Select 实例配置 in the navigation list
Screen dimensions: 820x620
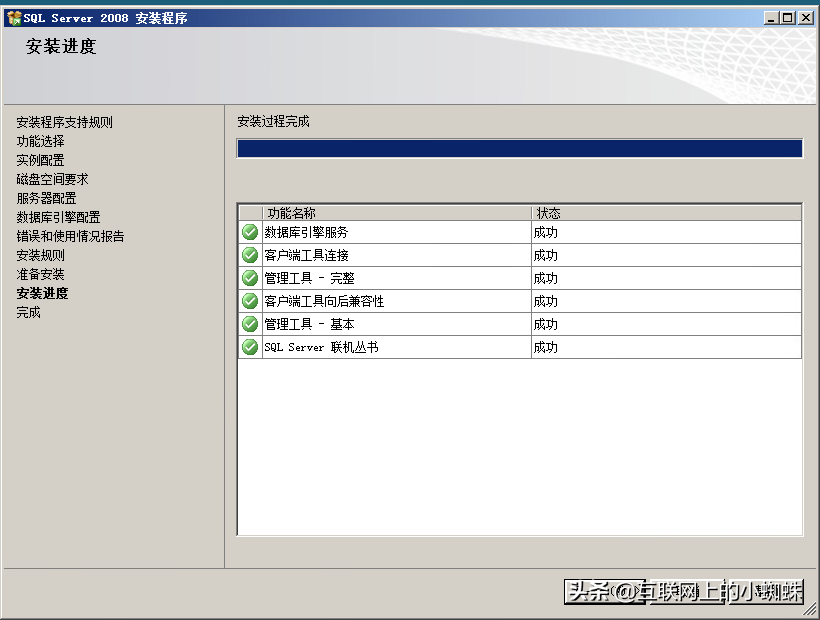[x=40, y=160]
